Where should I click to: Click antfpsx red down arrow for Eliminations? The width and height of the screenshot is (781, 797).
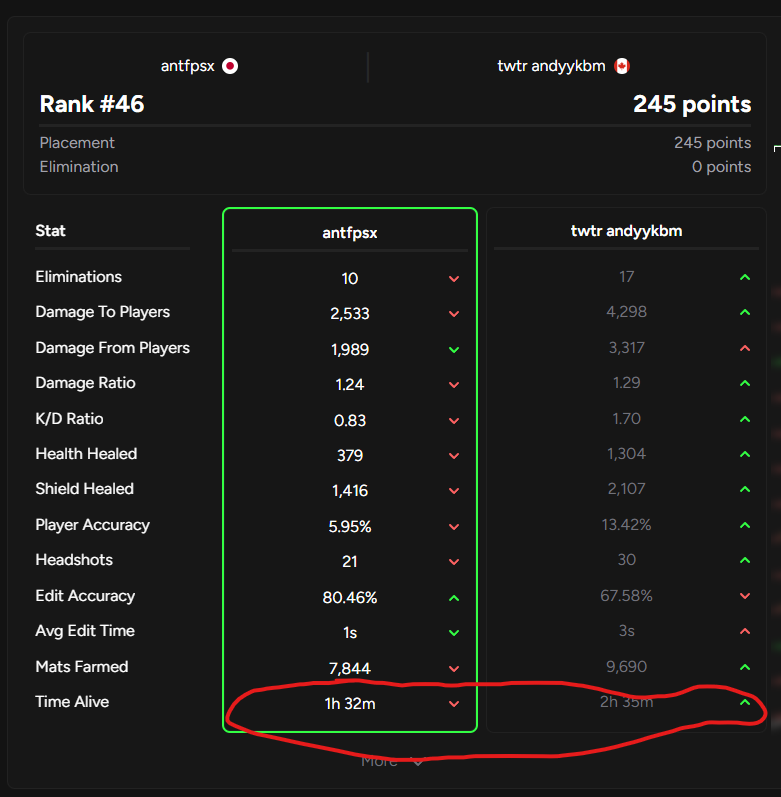[x=454, y=279]
